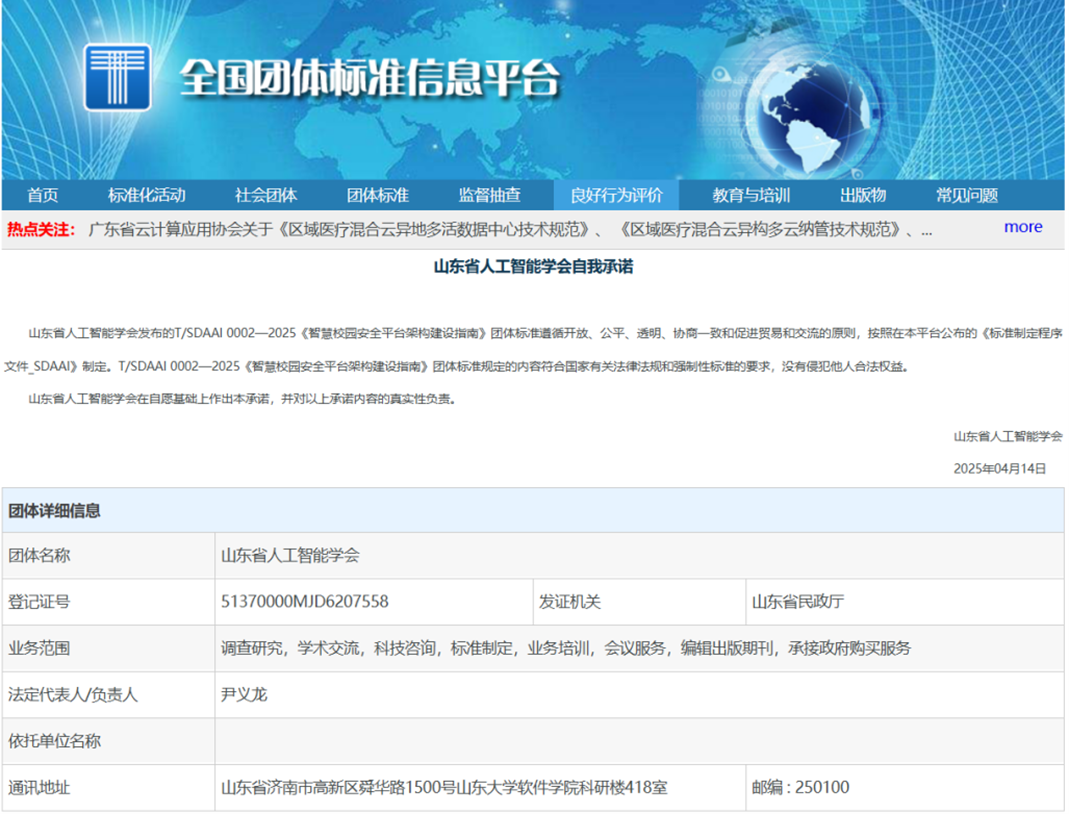
Task: Click the 团体名称 value 山东省人工智能学会
Action: pyautogui.click(x=290, y=556)
